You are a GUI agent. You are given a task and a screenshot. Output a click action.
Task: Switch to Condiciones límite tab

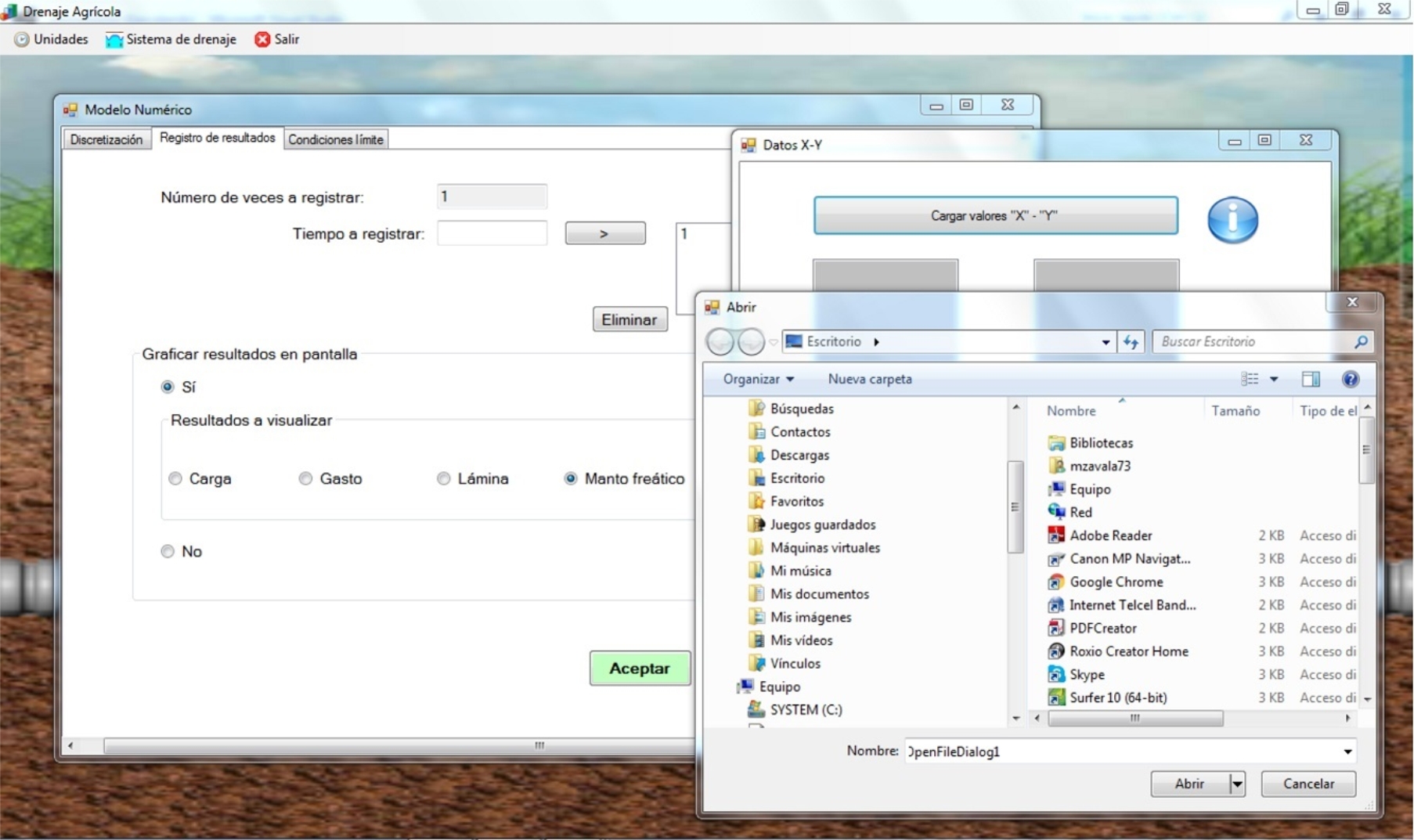click(x=336, y=139)
